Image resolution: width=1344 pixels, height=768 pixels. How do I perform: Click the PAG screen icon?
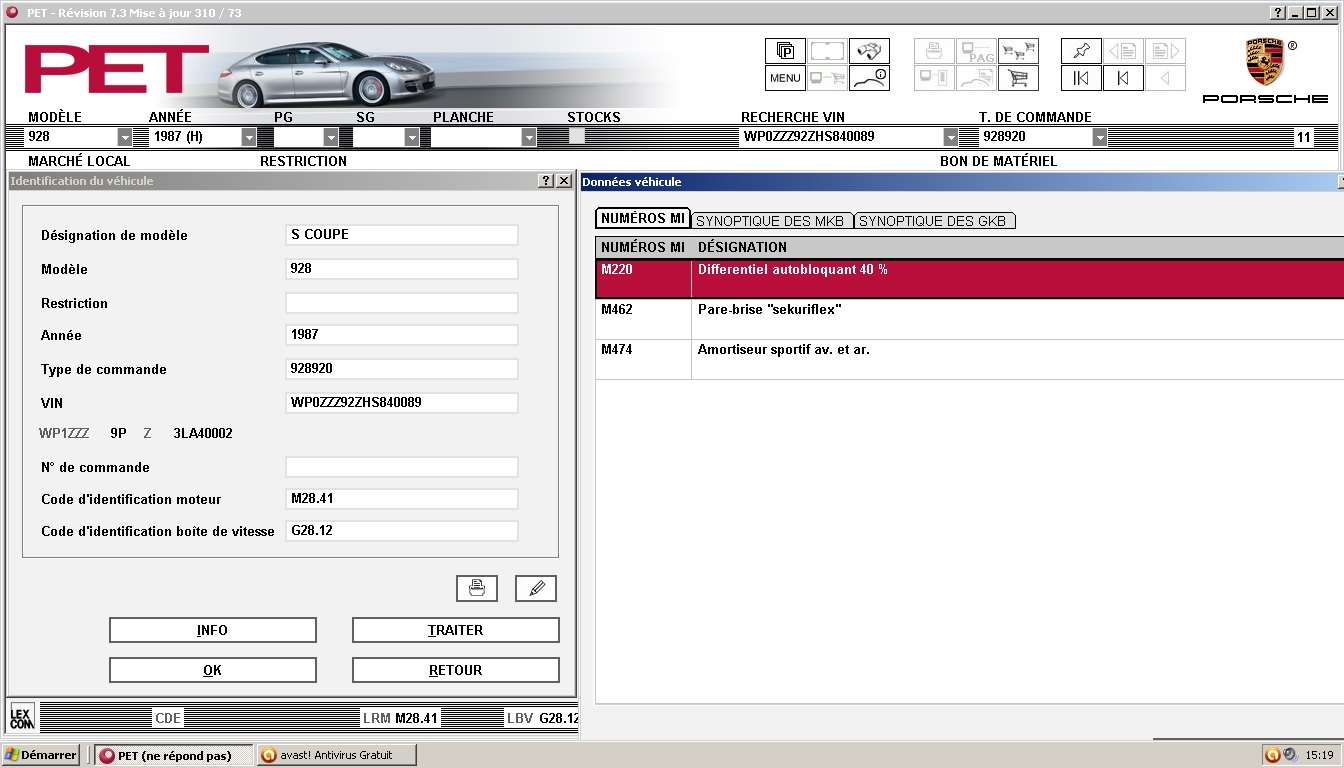pos(976,51)
